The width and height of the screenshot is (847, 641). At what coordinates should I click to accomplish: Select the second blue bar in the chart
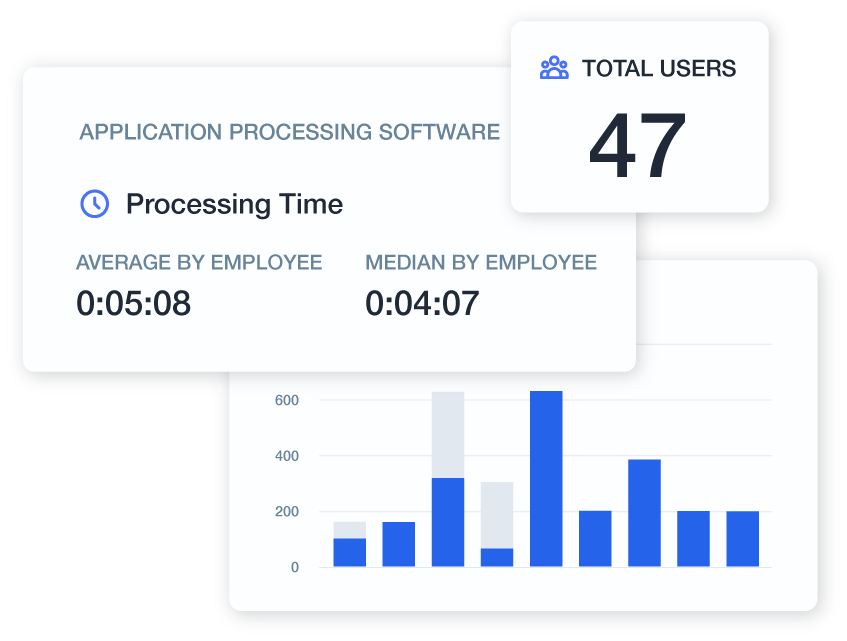pyautogui.click(x=398, y=544)
